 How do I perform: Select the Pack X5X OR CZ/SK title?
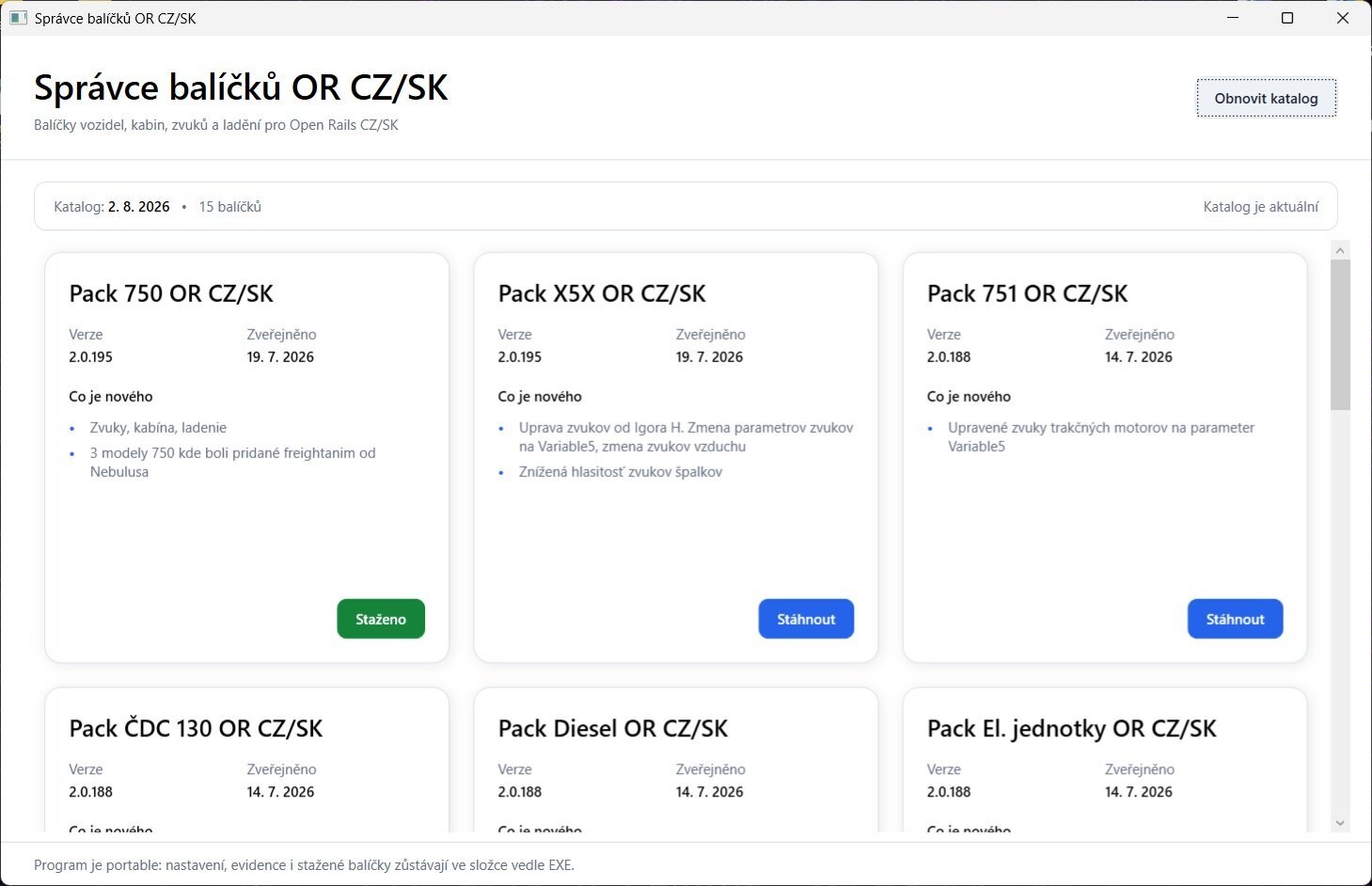pyautogui.click(x=602, y=293)
